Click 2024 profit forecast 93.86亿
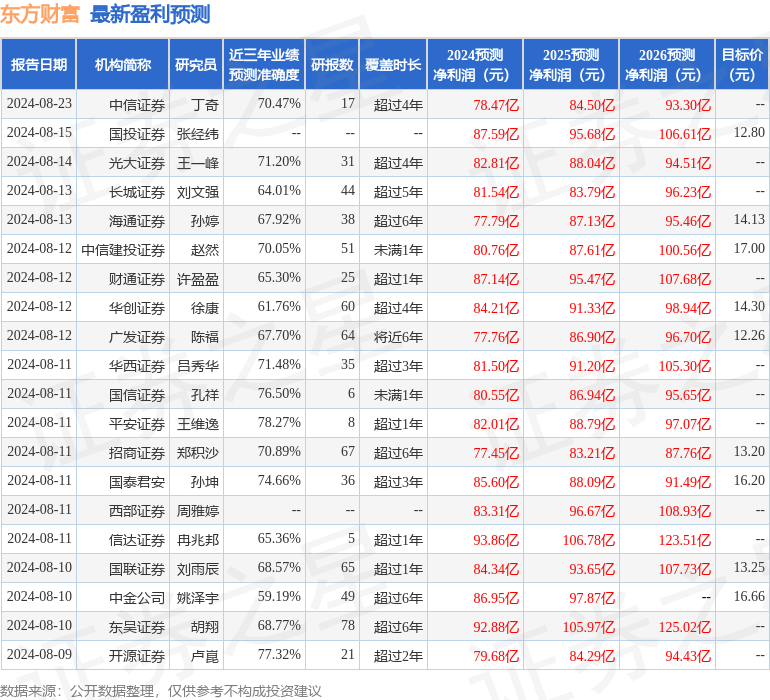 click(x=496, y=540)
